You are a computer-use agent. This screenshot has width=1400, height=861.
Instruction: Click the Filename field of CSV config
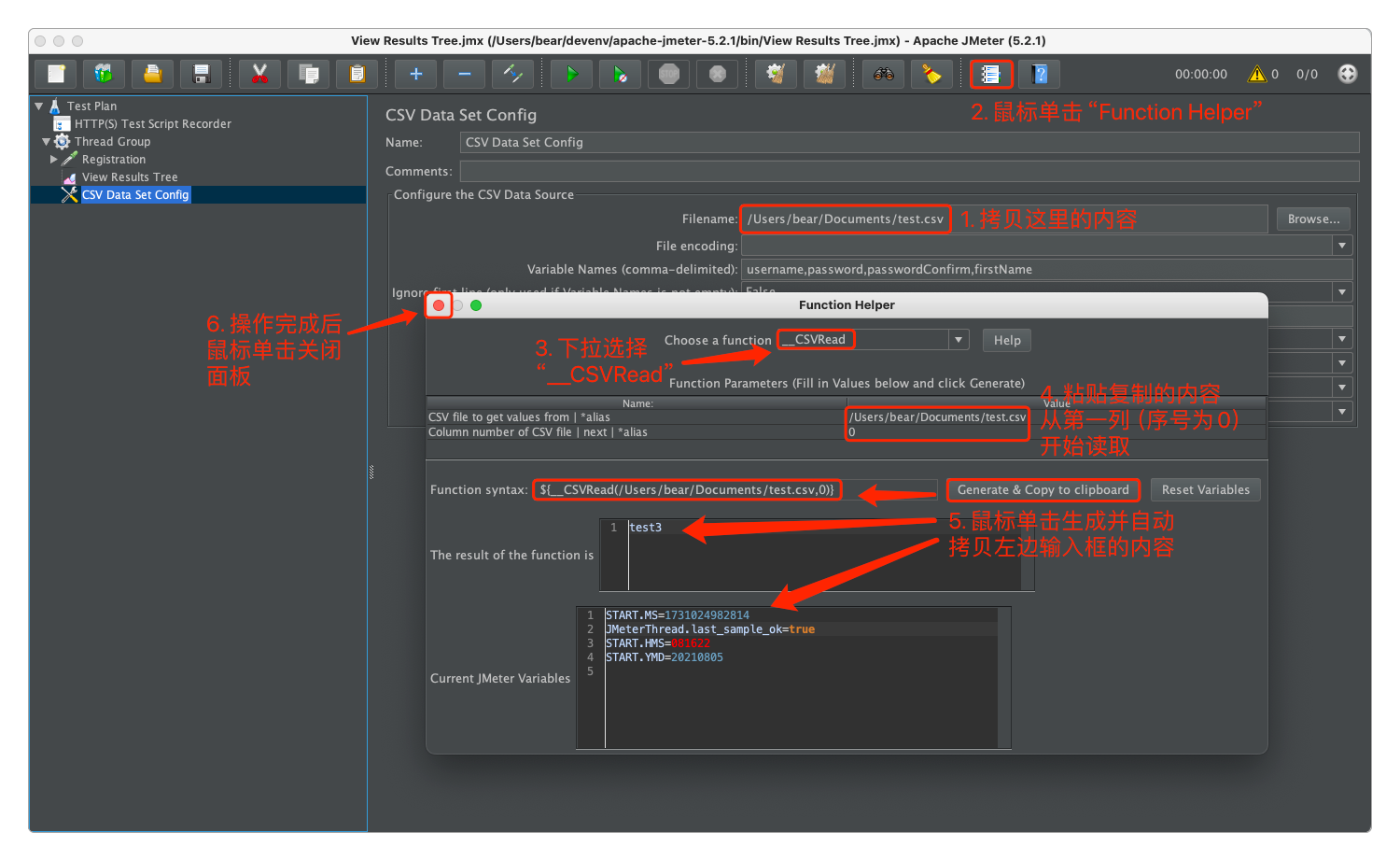coord(1004,219)
